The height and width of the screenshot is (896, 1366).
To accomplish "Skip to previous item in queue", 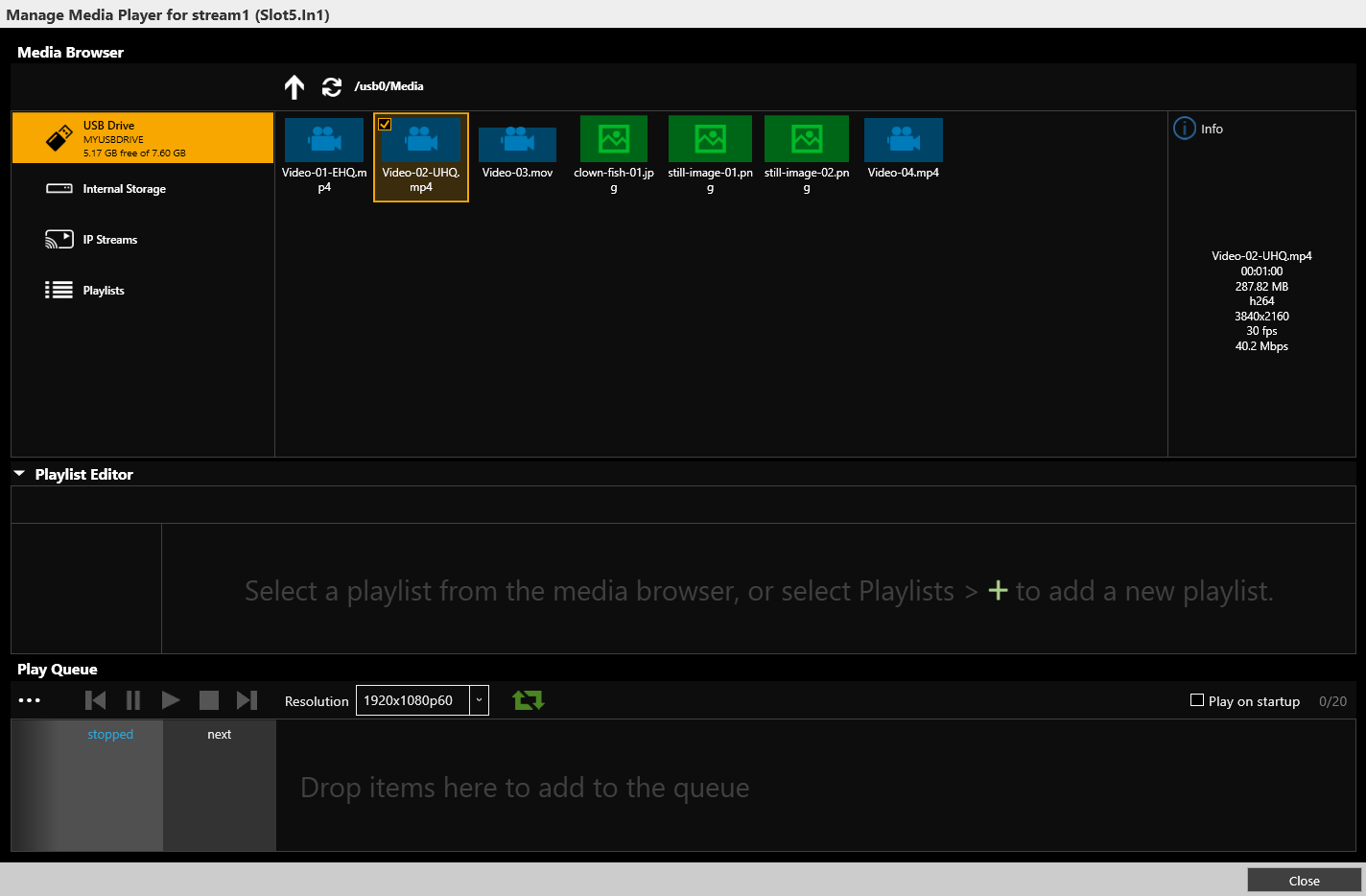I will [x=95, y=700].
